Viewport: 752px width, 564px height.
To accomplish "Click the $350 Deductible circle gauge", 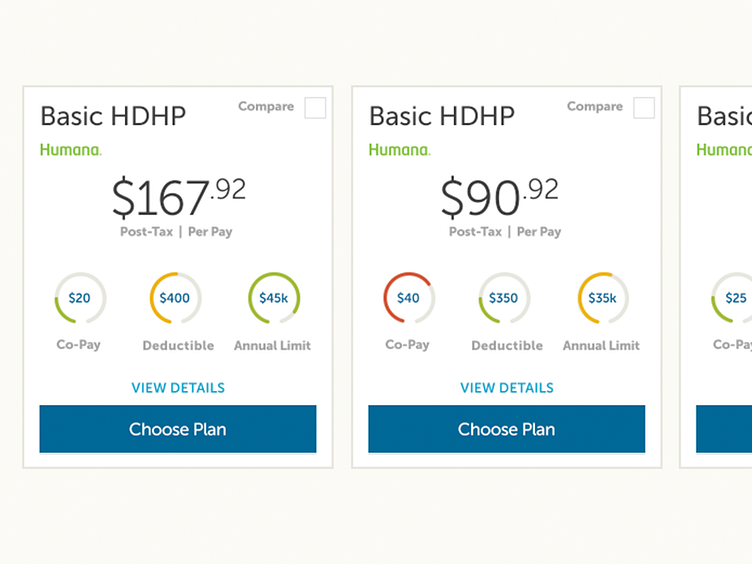I will [504, 298].
